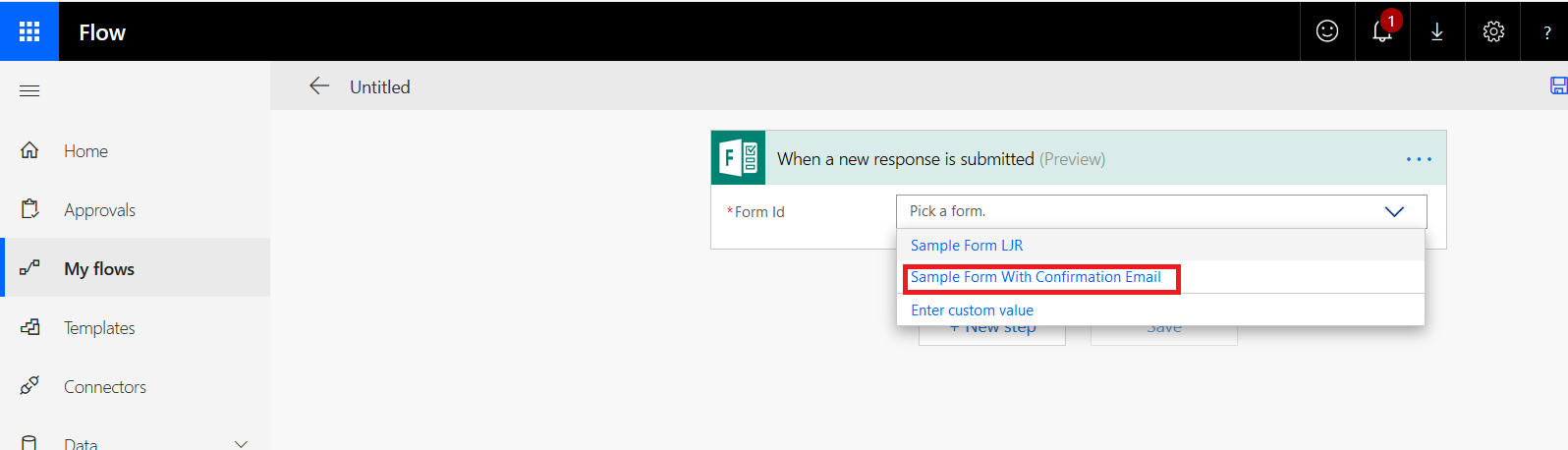
Task: Select Enter custom value option
Action: (x=972, y=310)
